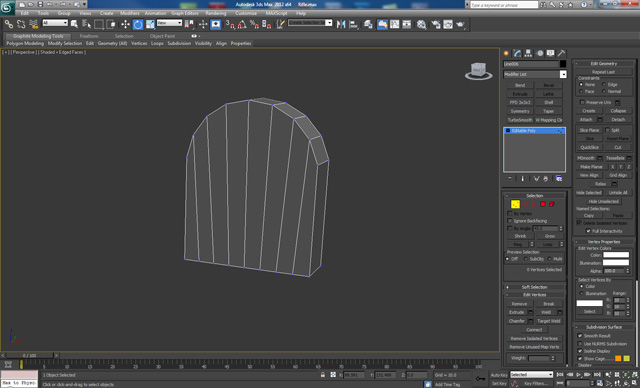The width and height of the screenshot is (640, 388).
Task: Enable the By Vertex checkbox
Action: (x=510, y=213)
